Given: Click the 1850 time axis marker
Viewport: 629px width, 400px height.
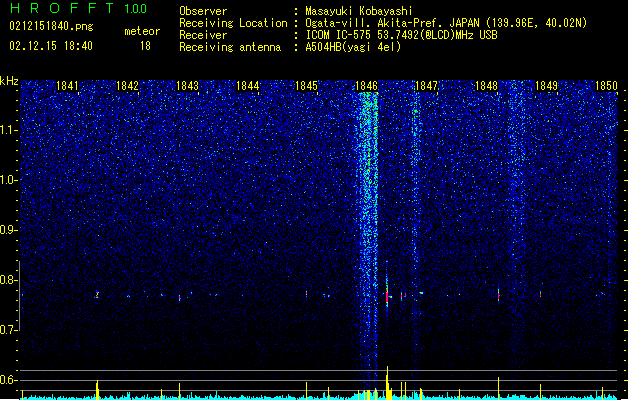Looking at the screenshot, I should click(x=606, y=85).
